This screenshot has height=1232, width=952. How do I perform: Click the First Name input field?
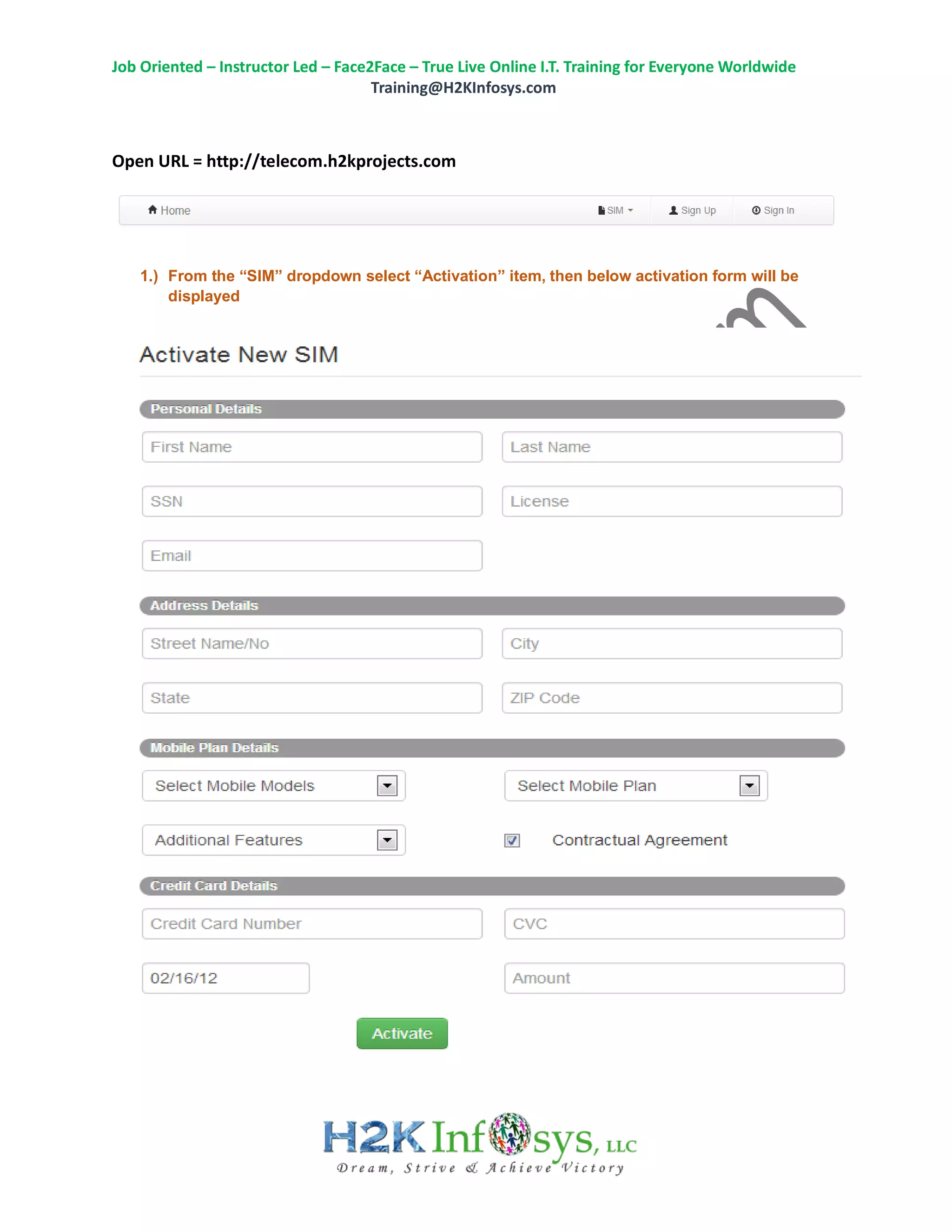tap(312, 447)
